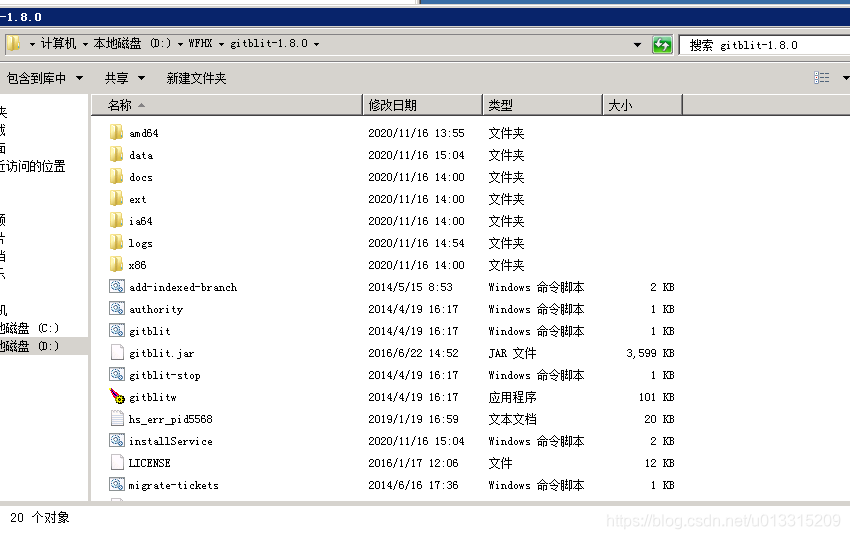Click the hs_err_pid5568 file name
Screen dimensions: 850x539
(x=171, y=419)
